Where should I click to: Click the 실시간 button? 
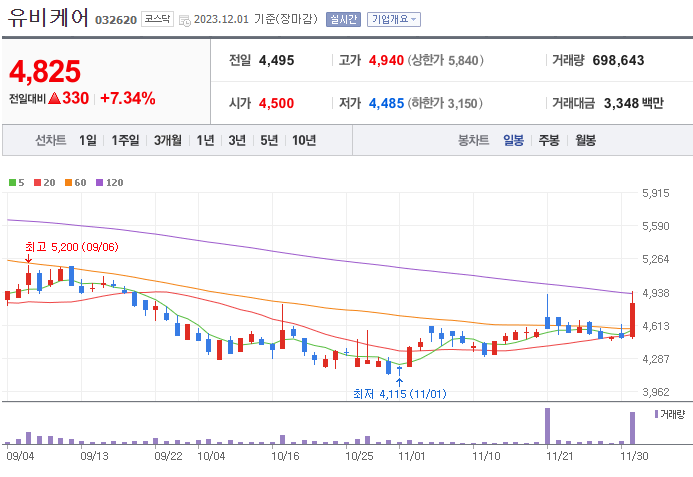343,19
